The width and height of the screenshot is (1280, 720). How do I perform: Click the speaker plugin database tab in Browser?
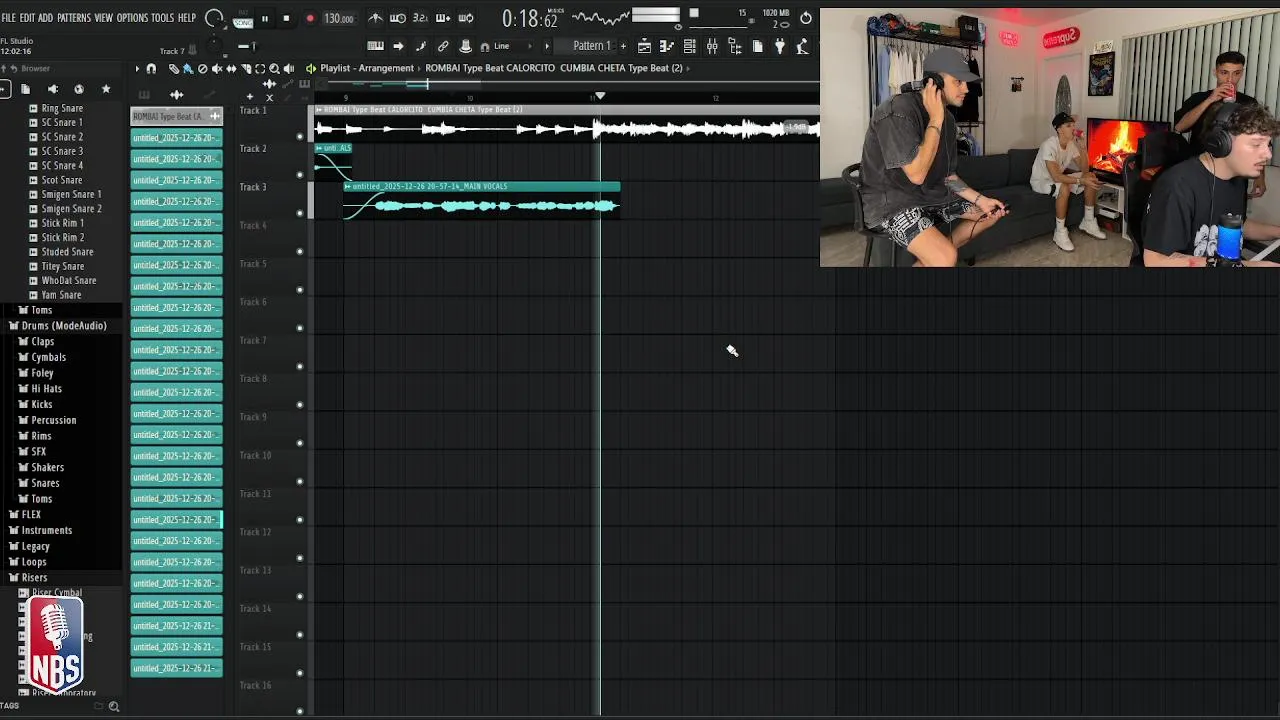52,89
